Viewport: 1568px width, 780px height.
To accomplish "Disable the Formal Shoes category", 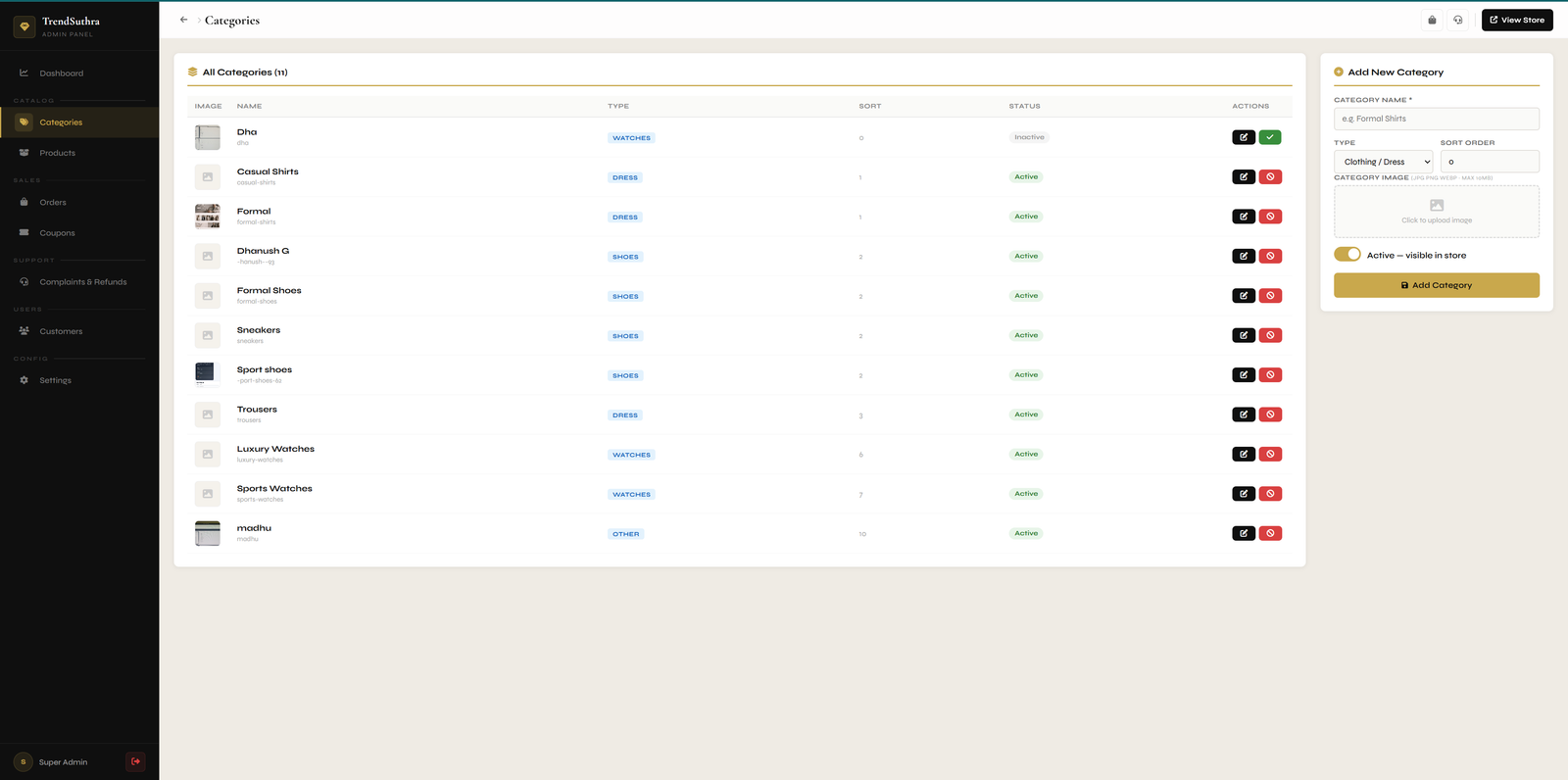I will [x=1270, y=296].
